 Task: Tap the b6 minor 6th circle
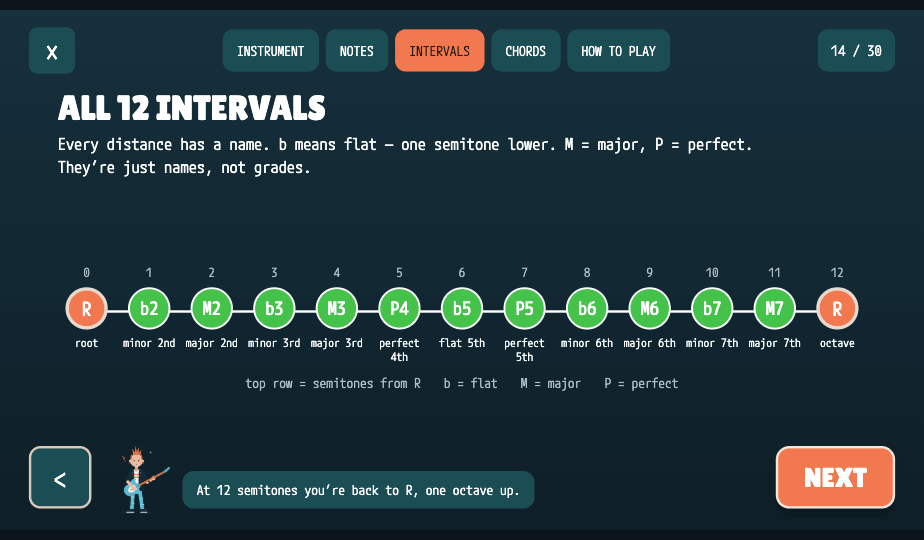(587, 308)
